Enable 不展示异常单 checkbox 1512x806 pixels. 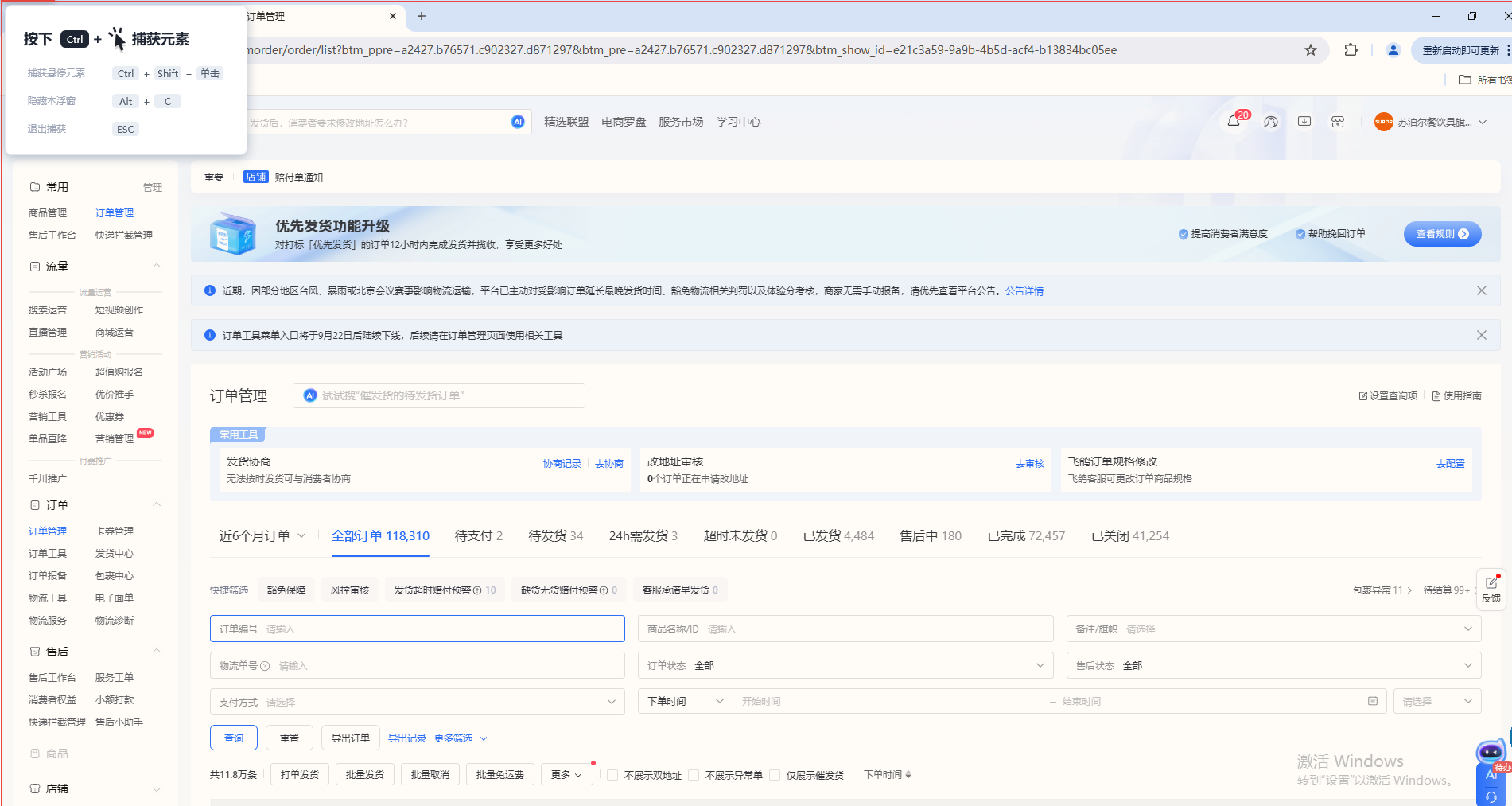(x=694, y=775)
